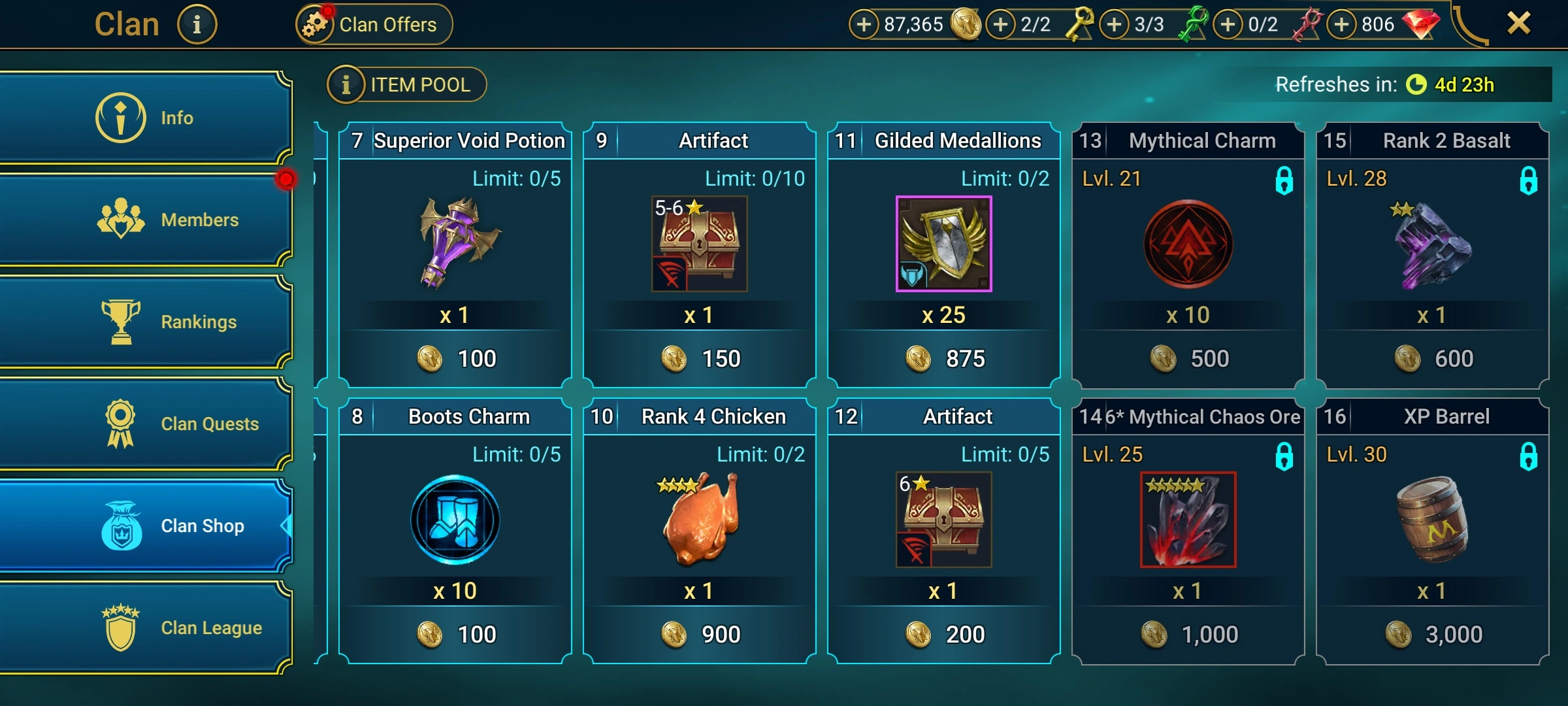Open the Clan Quests tab
This screenshot has width=1568, height=706.
pyautogui.click(x=145, y=423)
